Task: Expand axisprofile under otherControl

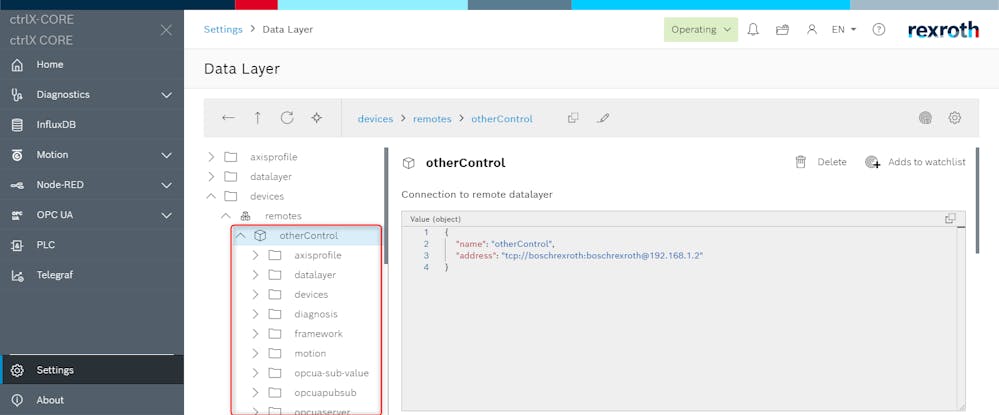Action: 255,256
